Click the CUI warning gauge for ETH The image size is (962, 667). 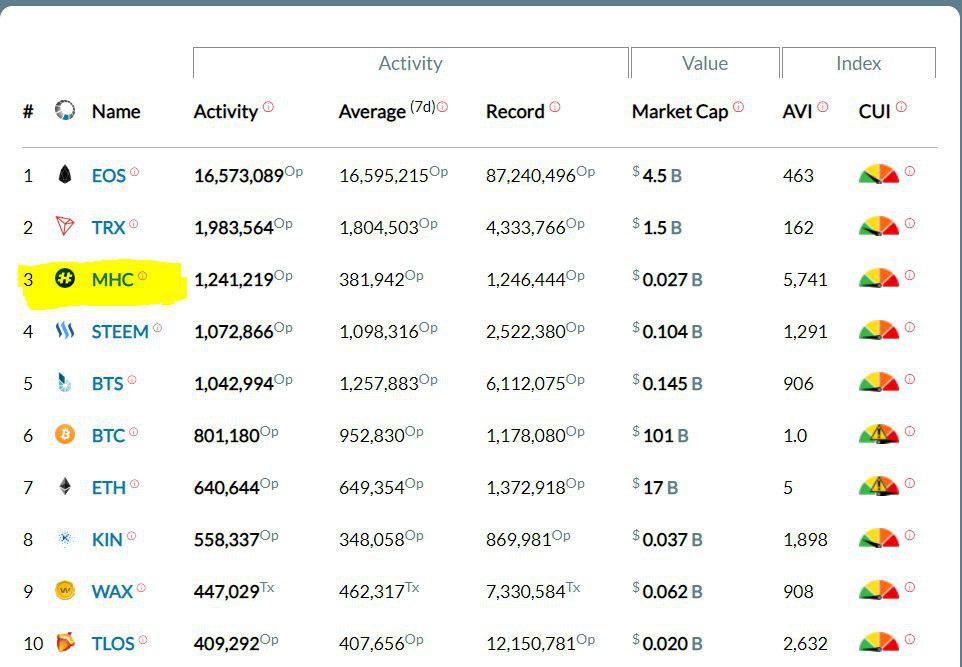point(879,486)
